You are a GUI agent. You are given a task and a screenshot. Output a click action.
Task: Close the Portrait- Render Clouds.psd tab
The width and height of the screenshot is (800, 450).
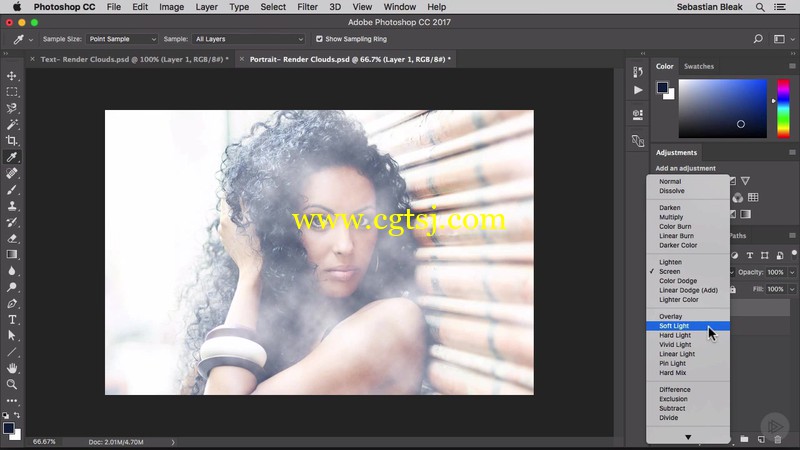(242, 59)
